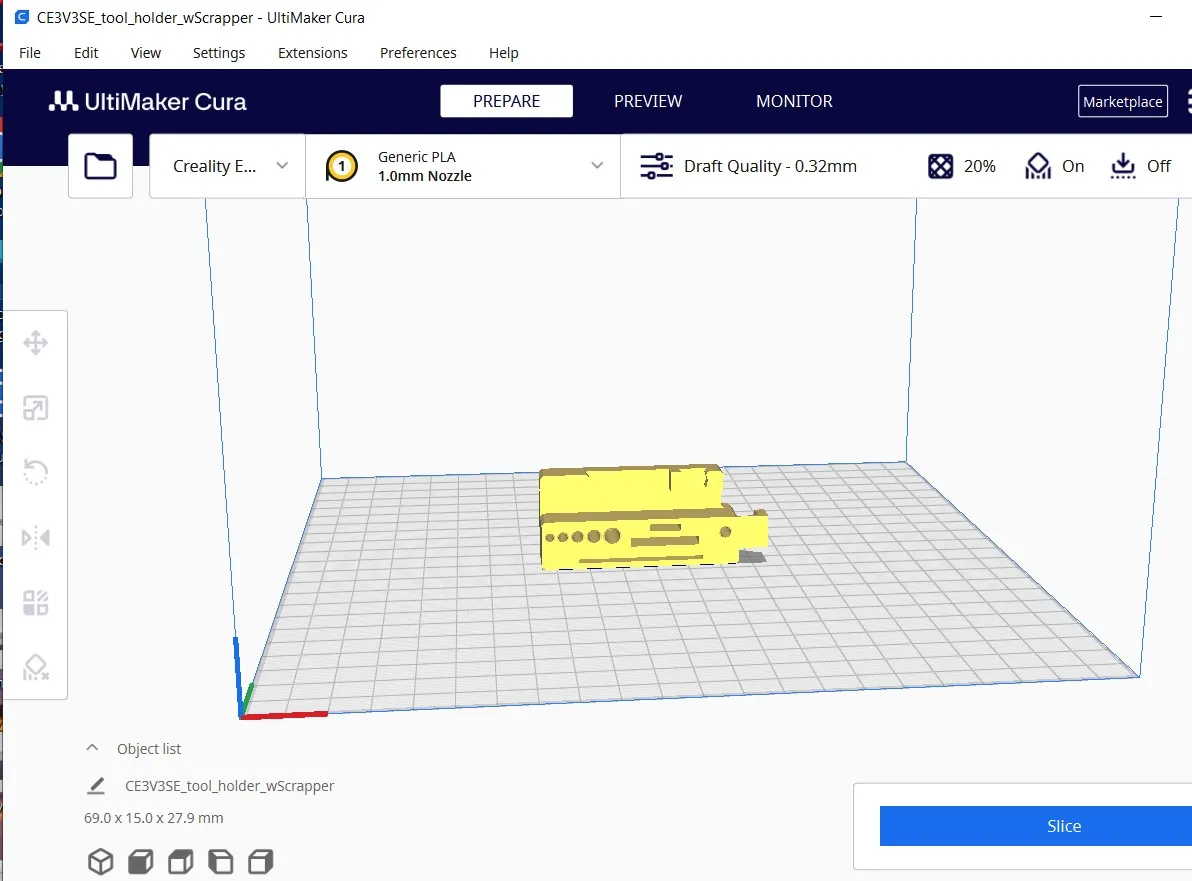
Task: Open file with the folder icon button
Action: (x=100, y=166)
